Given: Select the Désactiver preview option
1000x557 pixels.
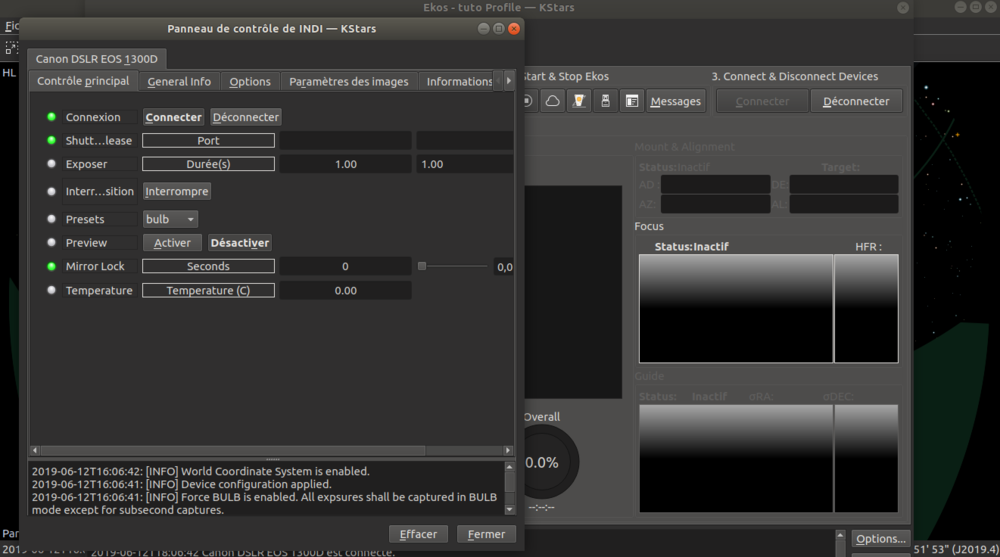Looking at the screenshot, I should click(x=240, y=242).
